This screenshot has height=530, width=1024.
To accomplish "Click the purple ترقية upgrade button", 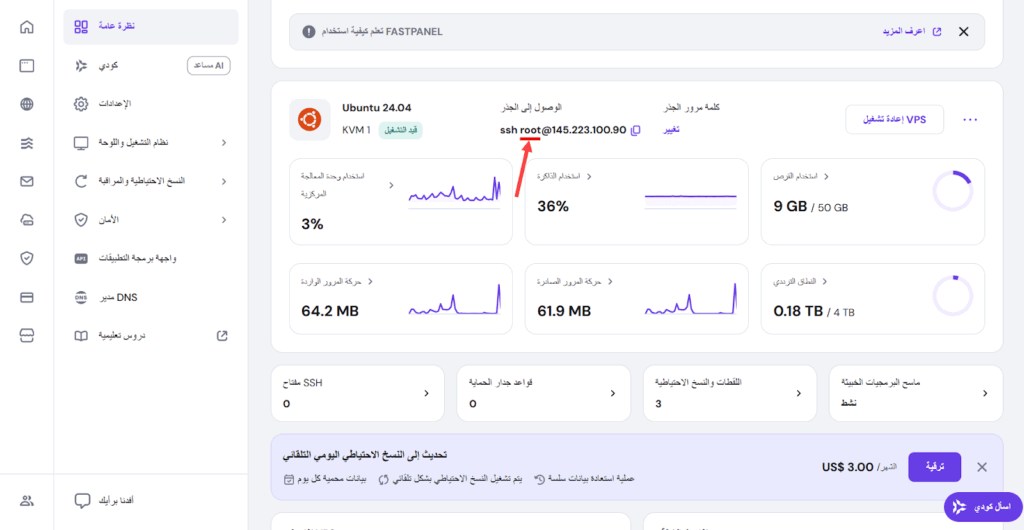I will pos(934,467).
